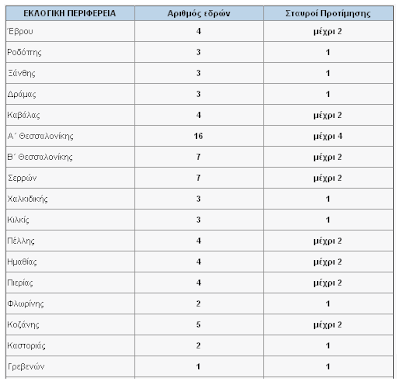The height and width of the screenshot is (385, 400).
Task: Click the ΕΚΛΟΓΙΚΗ ΠΕΡΙΦΕΡΕΙΑ column header
Action: [70, 13]
